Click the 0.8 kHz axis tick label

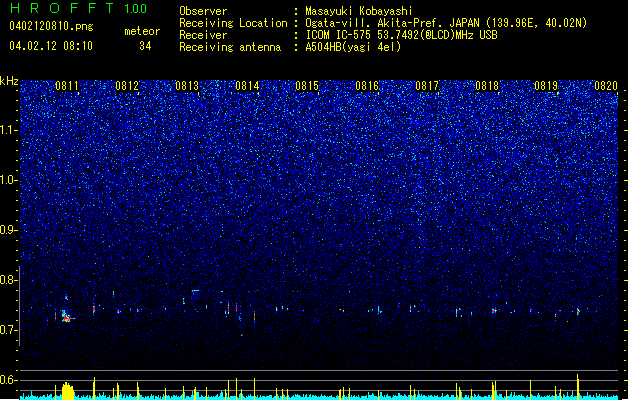point(9,280)
